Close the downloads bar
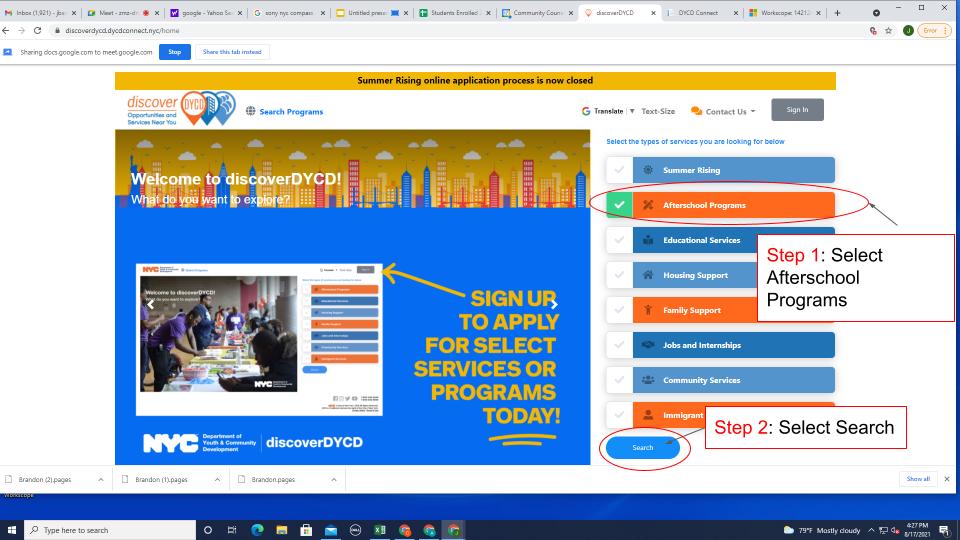960x540 pixels. (947, 479)
